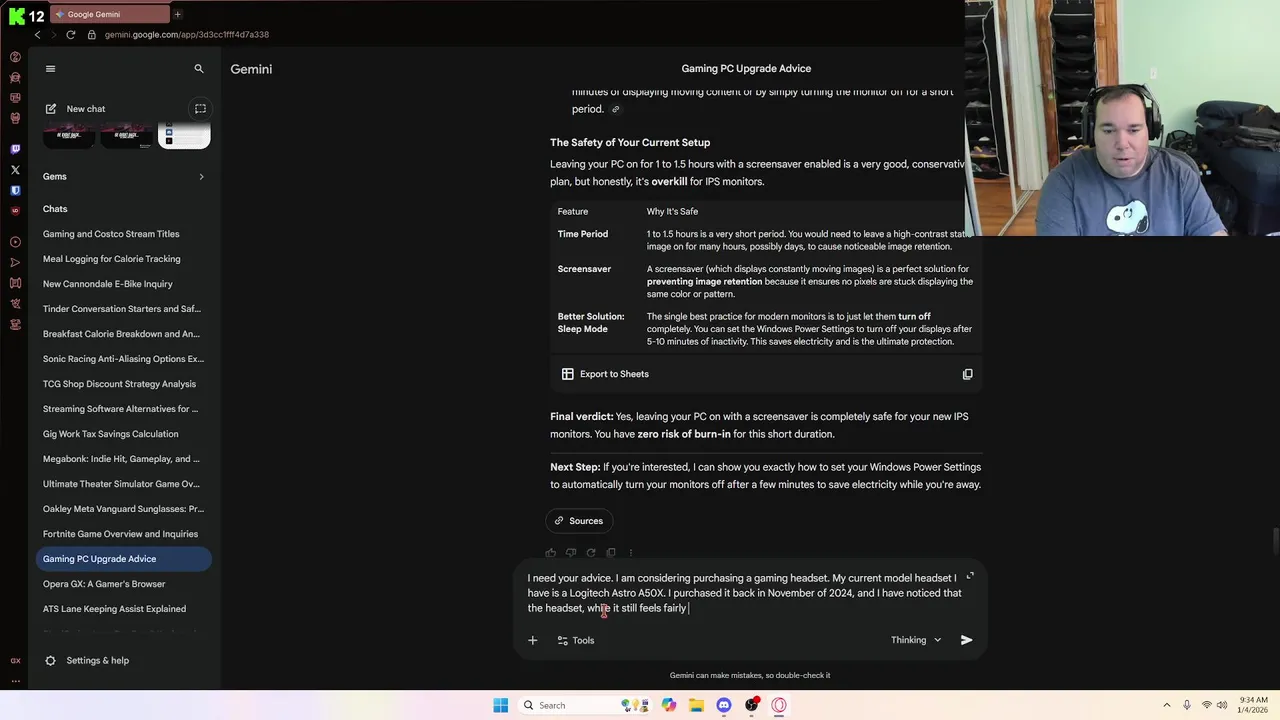The image size is (1280, 720).
Task: Send the message with arrow icon
Action: click(966, 640)
